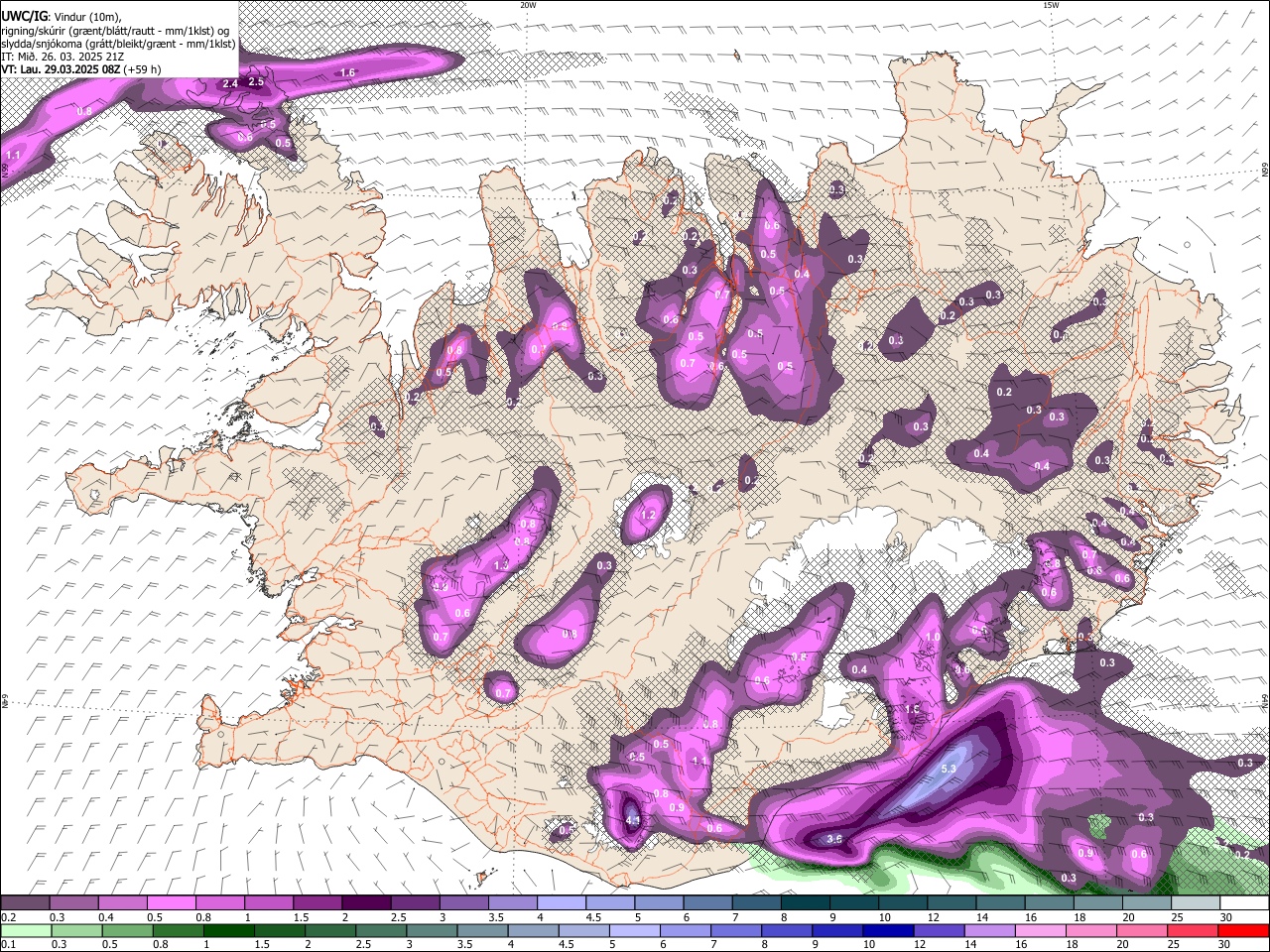Select the 0.8 swatch in the top legend row

pyautogui.click(x=219, y=903)
